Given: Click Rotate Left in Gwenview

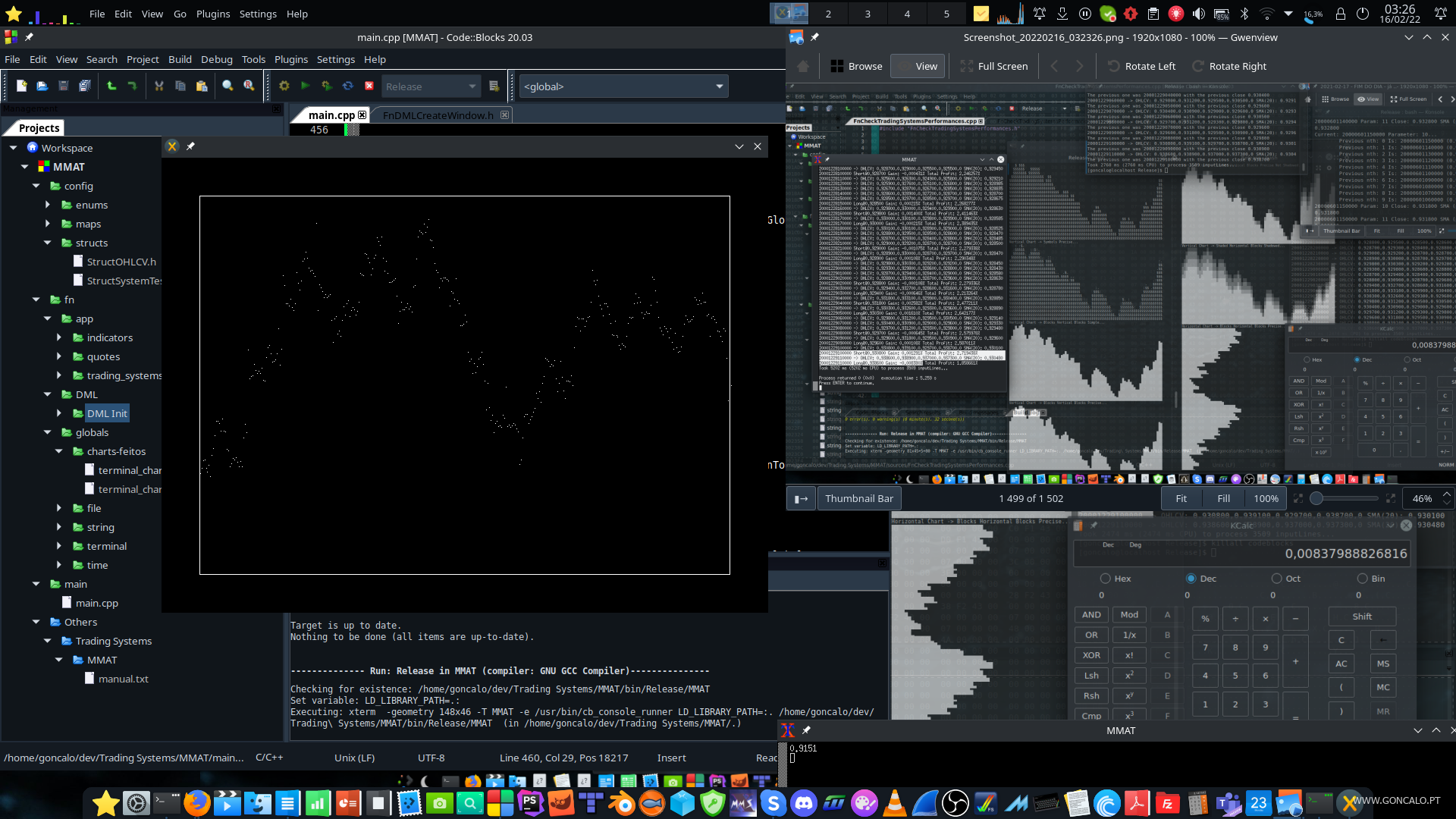Looking at the screenshot, I should click(1141, 66).
